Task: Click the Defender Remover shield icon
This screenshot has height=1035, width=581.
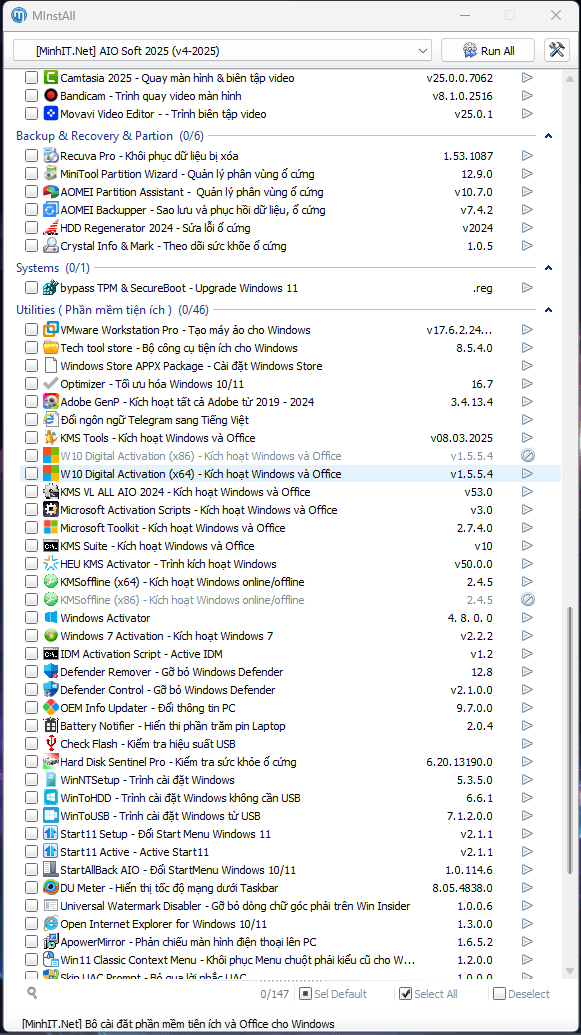Action: 51,672
